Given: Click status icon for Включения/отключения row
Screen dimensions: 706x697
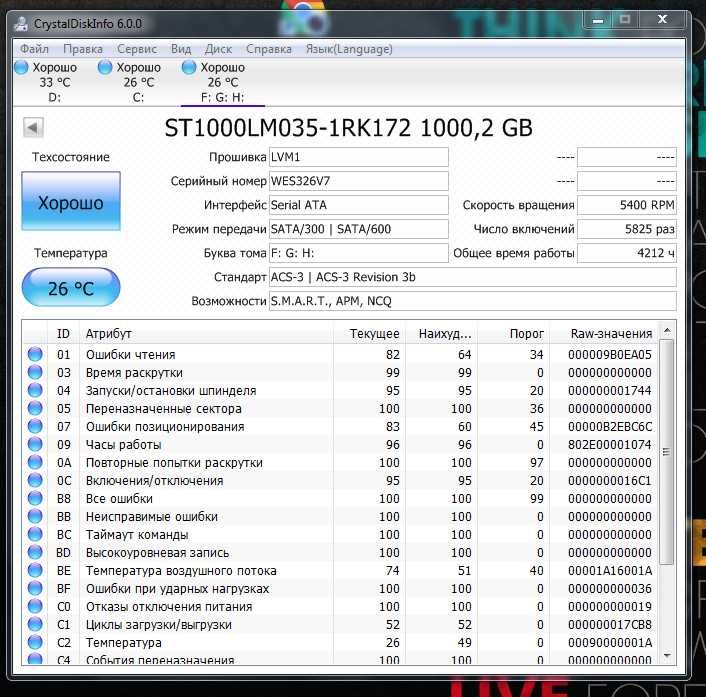Looking at the screenshot, I should [35, 480].
